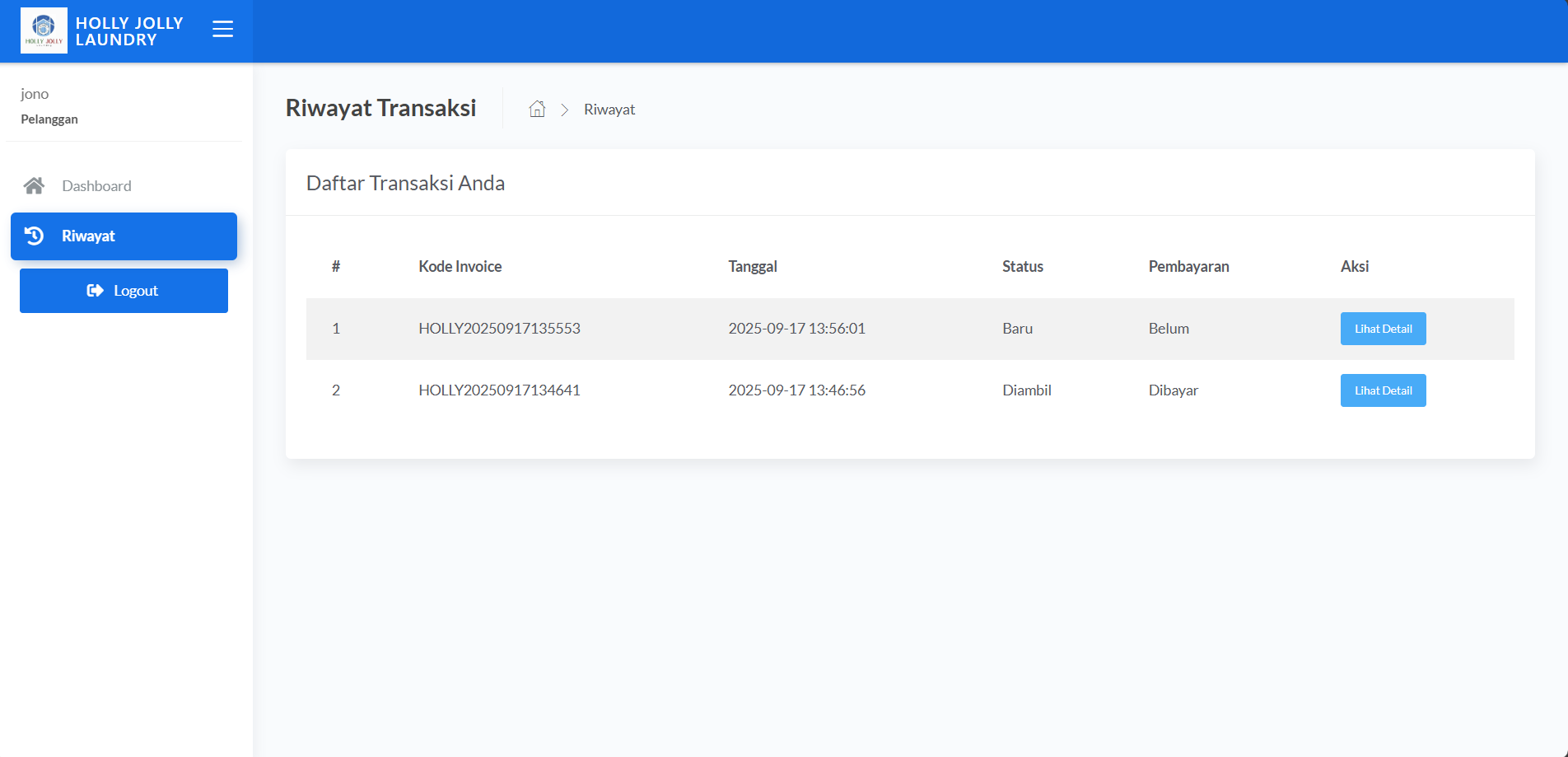
Task: Click the house icon beside Dashboard
Action: tap(34, 186)
